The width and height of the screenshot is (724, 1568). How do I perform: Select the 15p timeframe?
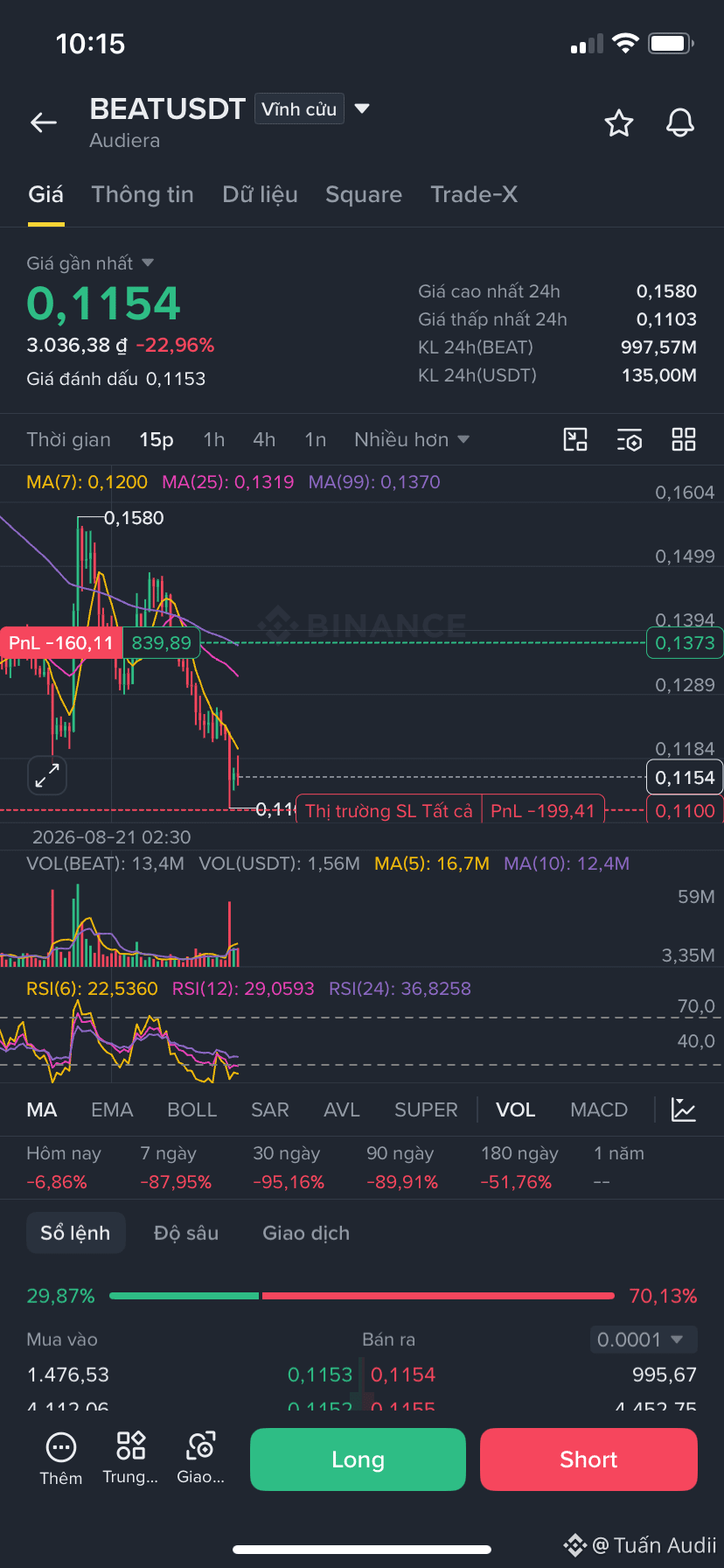(x=157, y=439)
